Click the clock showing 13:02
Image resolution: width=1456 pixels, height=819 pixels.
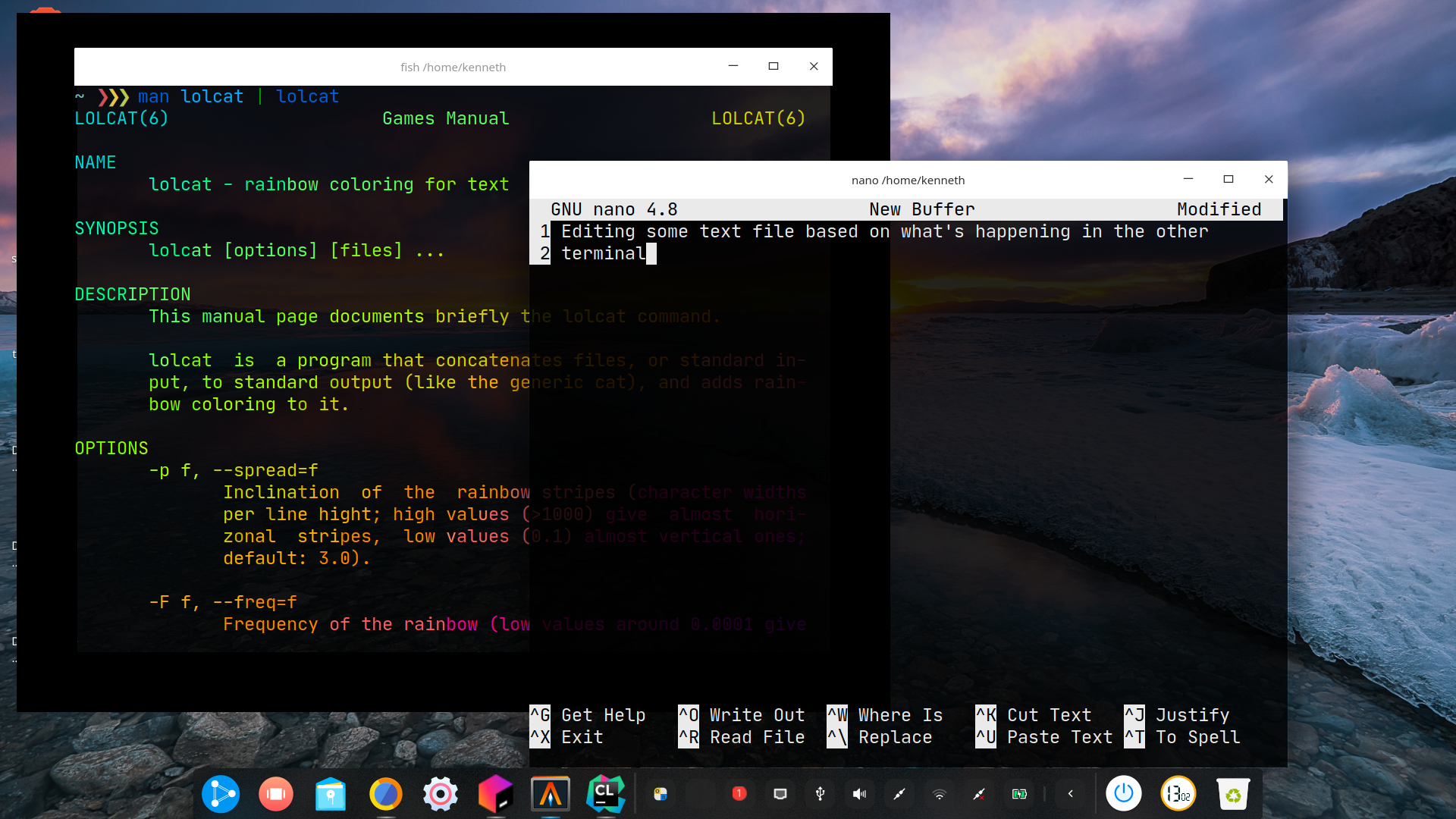tap(1178, 794)
